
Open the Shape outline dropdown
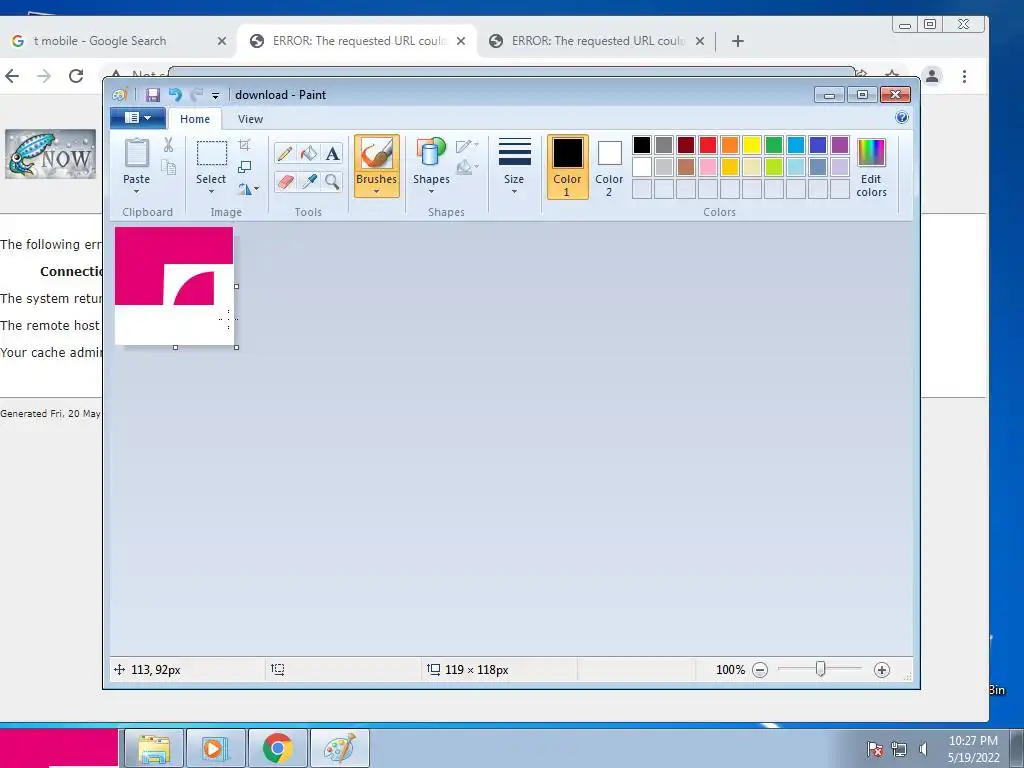point(467,146)
